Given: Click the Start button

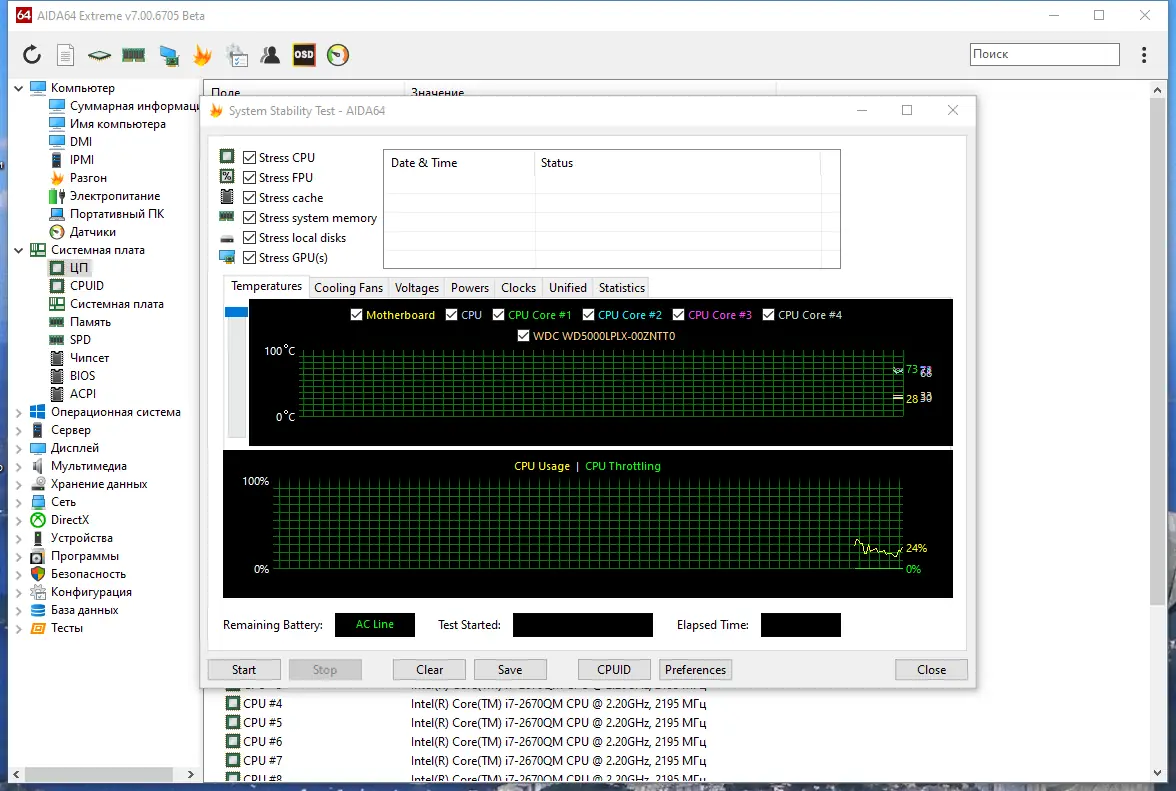Looking at the screenshot, I should click(x=244, y=670).
